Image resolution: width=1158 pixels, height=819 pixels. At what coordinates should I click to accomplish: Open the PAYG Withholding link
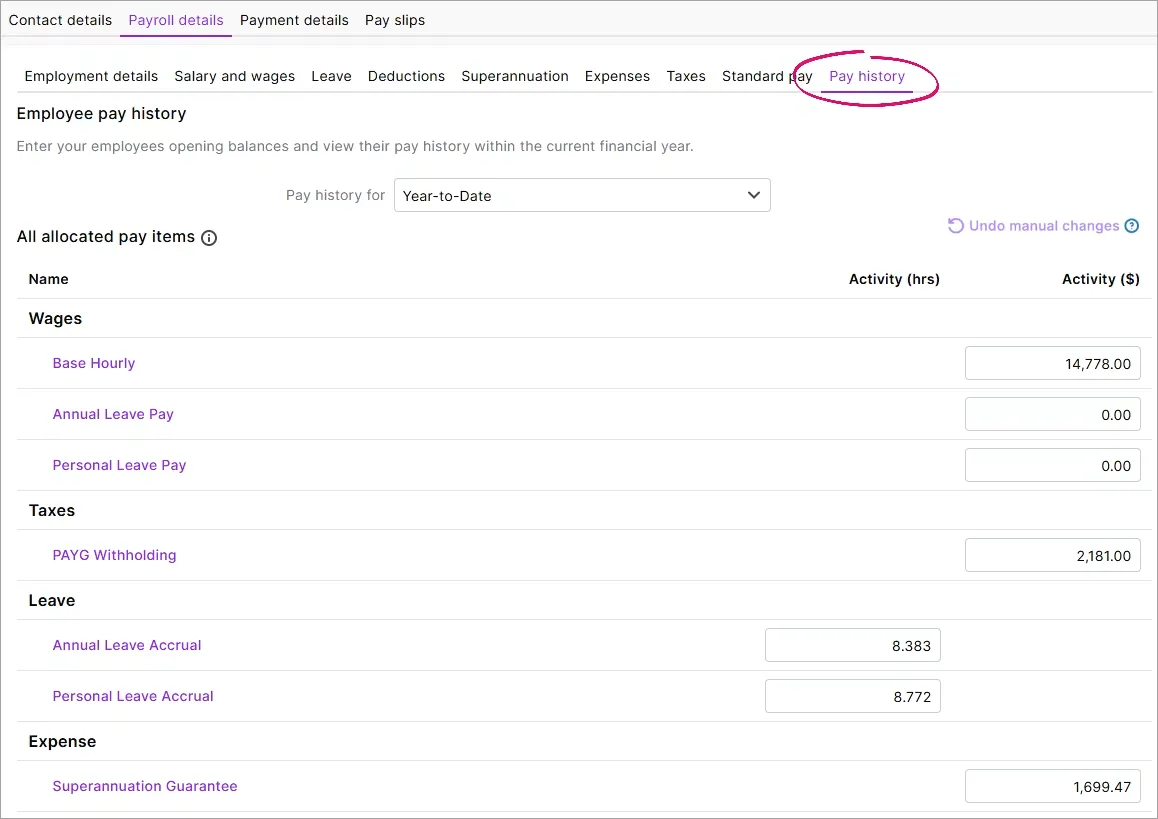[114, 555]
